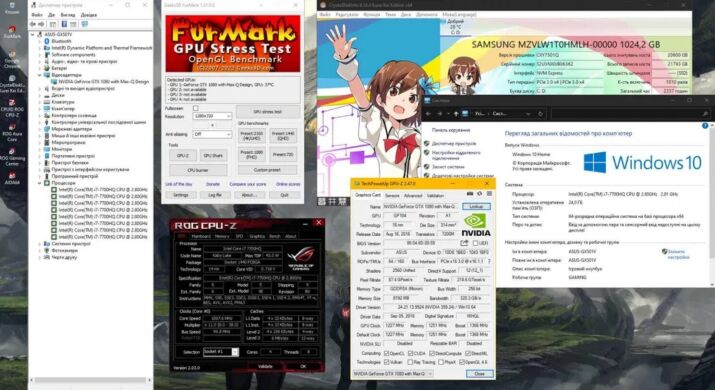Click GPU-Z BIOS export share icon
Screen dimensions: 715x390
[x=464, y=243]
